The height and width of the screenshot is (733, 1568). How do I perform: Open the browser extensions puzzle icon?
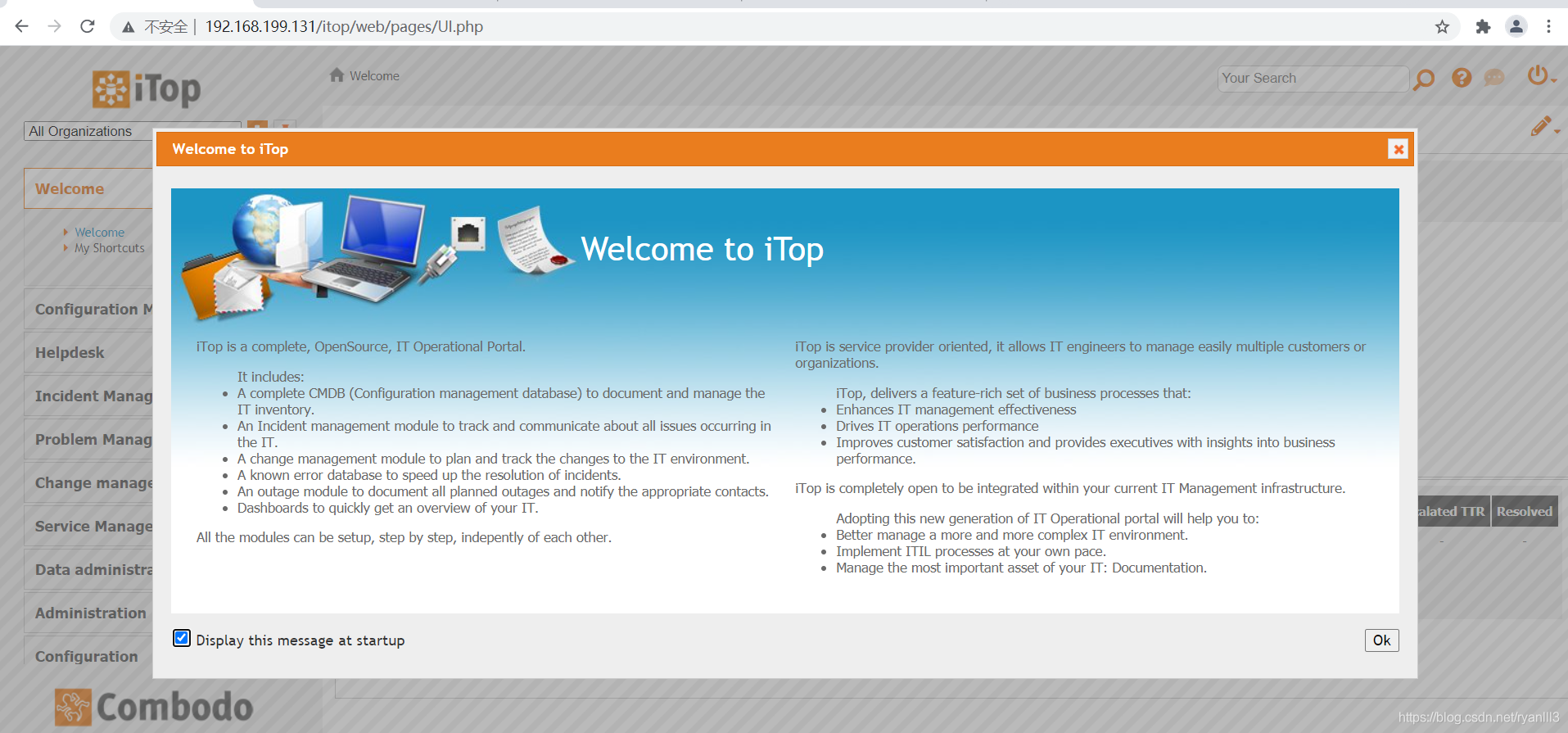1483,27
